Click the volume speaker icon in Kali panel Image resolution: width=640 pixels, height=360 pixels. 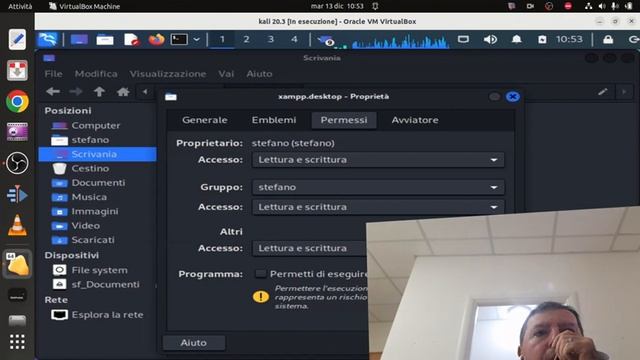[x=490, y=40]
